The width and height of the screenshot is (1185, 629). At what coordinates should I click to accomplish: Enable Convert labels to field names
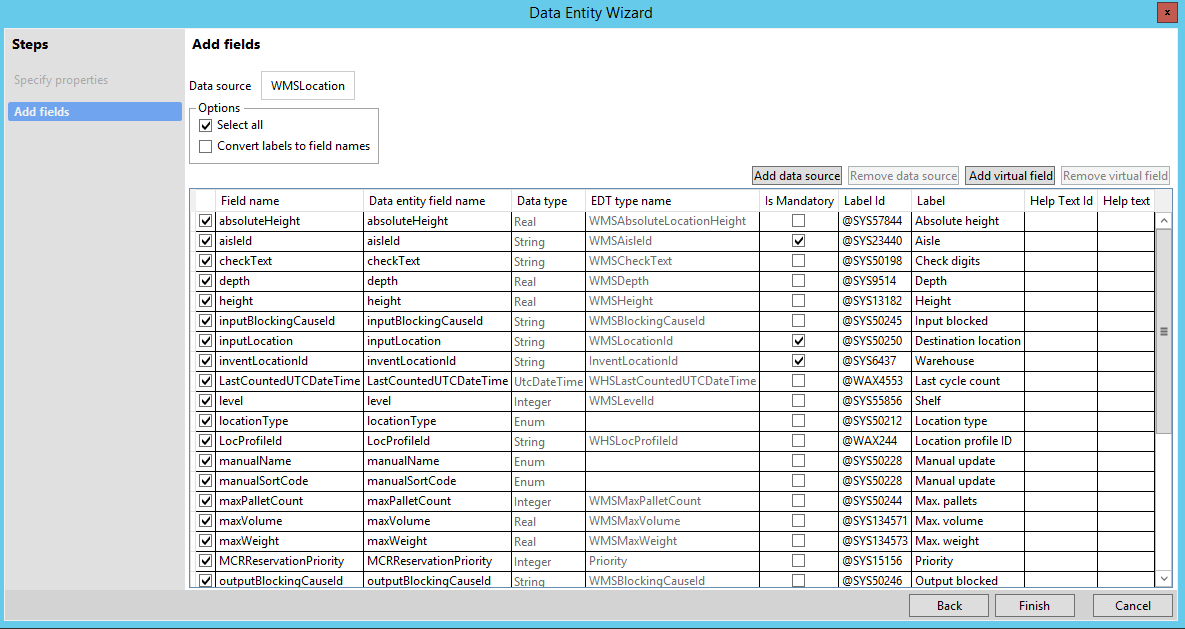pyautogui.click(x=206, y=147)
